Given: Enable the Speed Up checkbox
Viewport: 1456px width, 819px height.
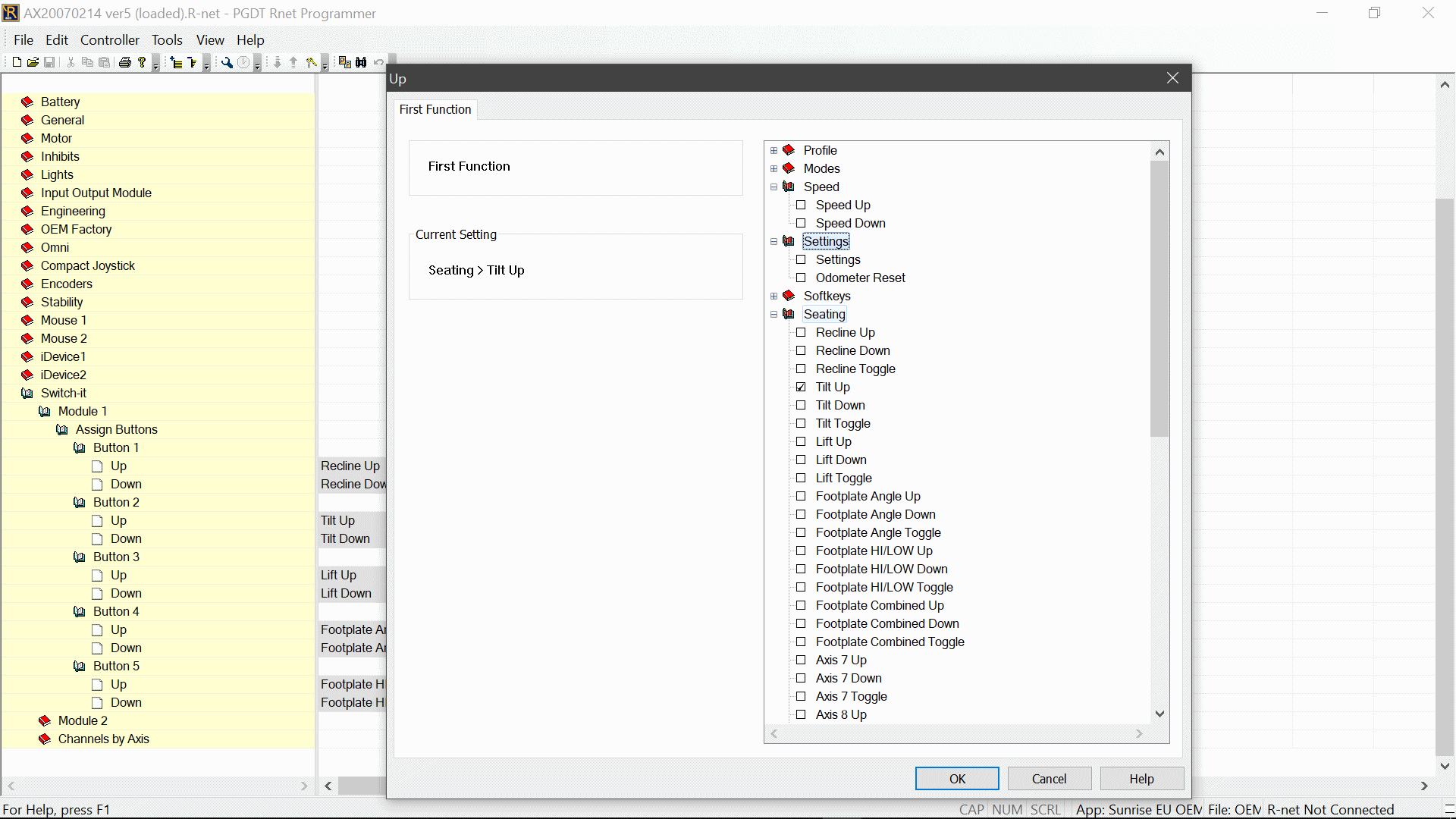Looking at the screenshot, I should pyautogui.click(x=801, y=205).
